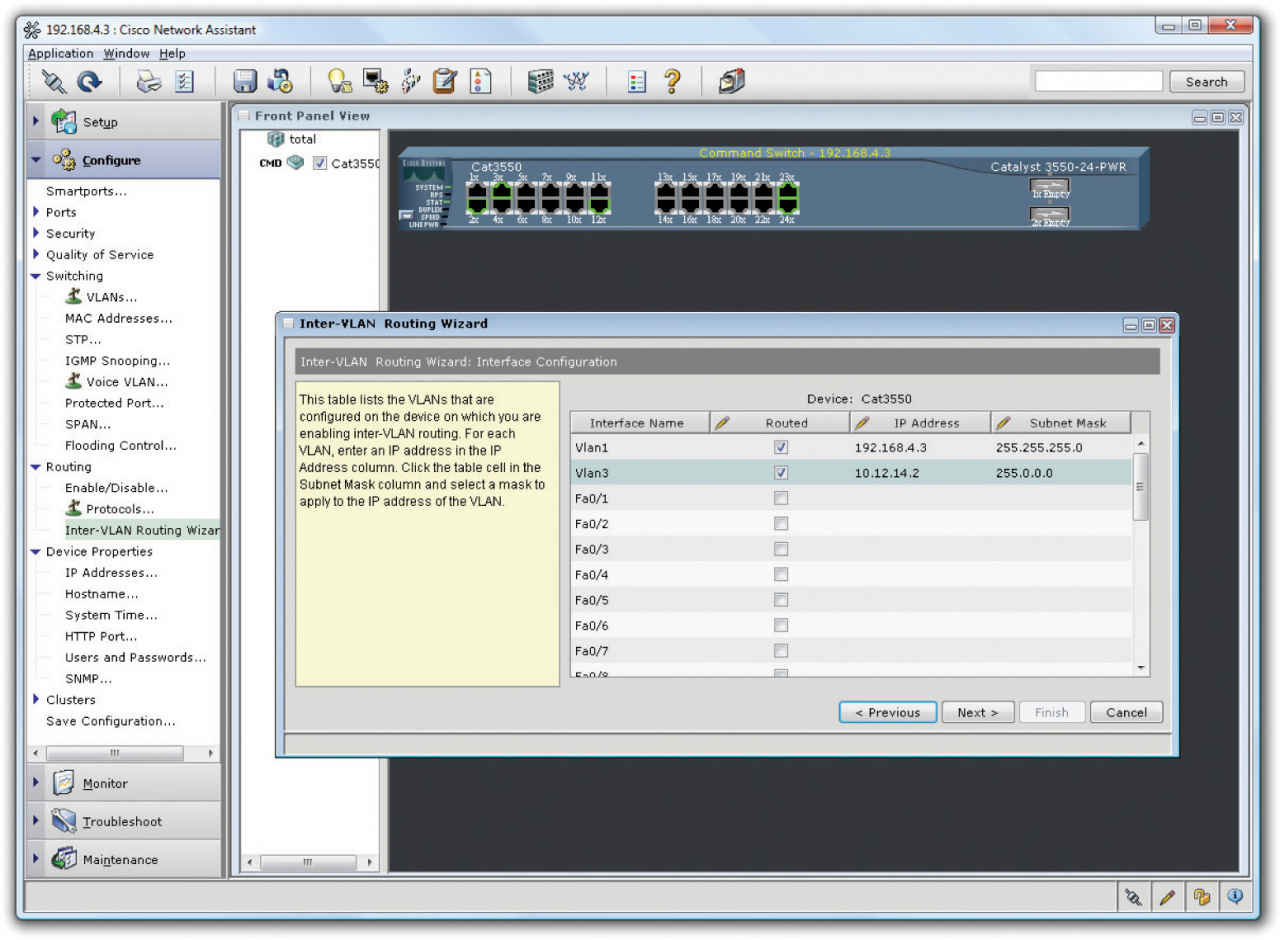The image size is (1280, 940).
Task: Click the Save Configuration floppy icon
Action: tap(246, 82)
